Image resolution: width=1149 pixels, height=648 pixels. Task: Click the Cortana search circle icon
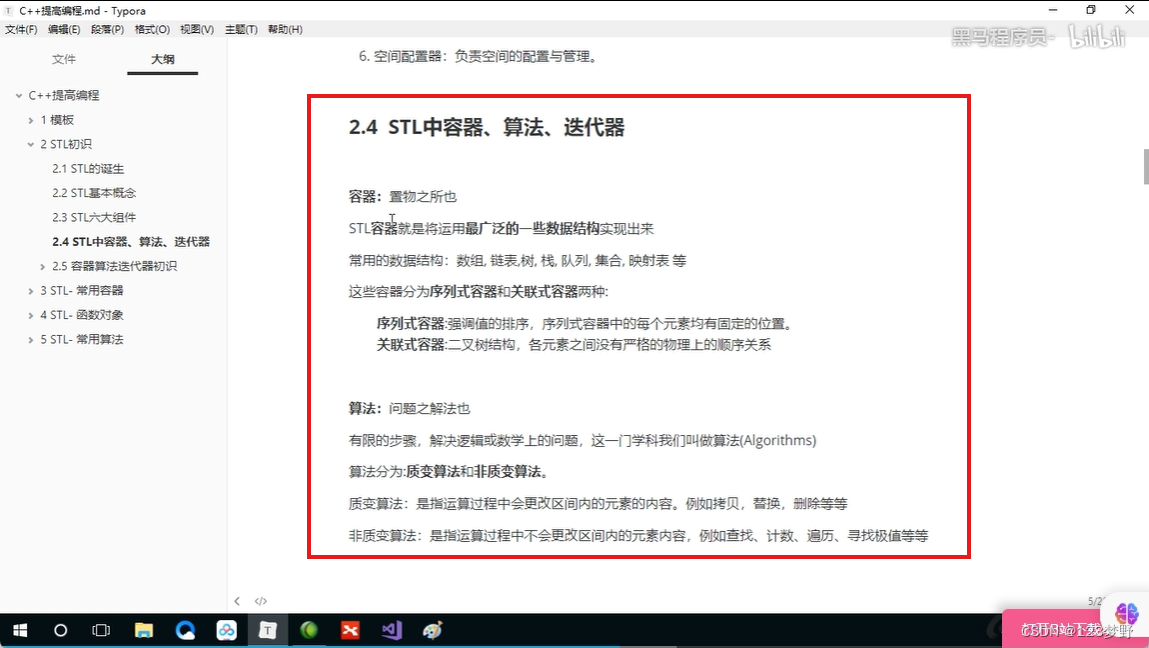[61, 630]
